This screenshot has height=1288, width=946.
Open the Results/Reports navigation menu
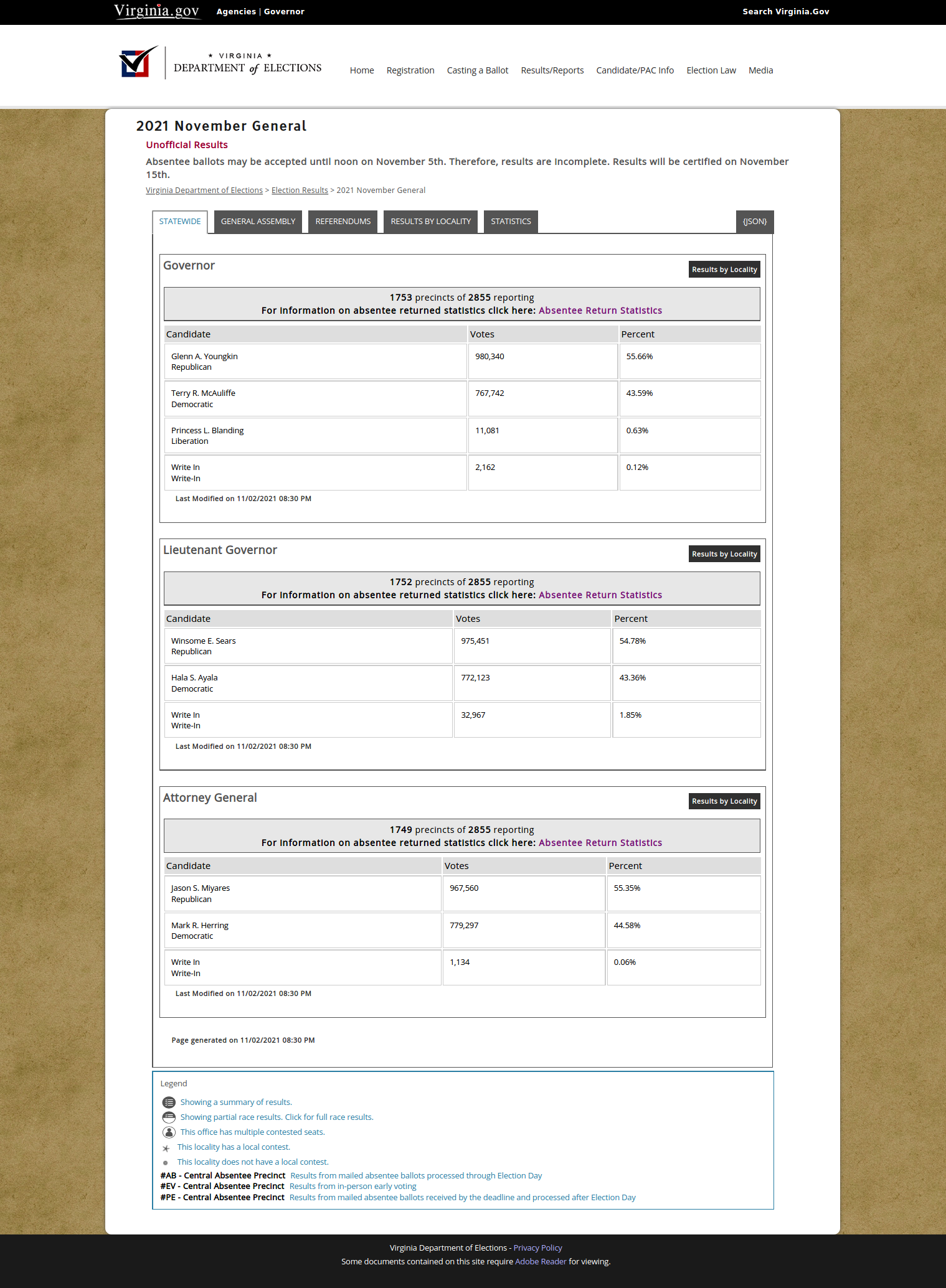(552, 70)
